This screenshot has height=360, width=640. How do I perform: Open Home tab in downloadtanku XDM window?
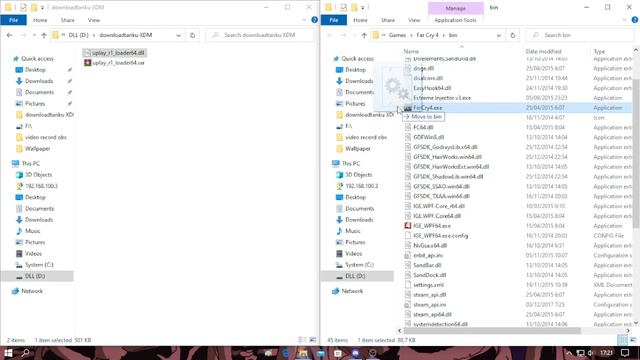point(40,20)
